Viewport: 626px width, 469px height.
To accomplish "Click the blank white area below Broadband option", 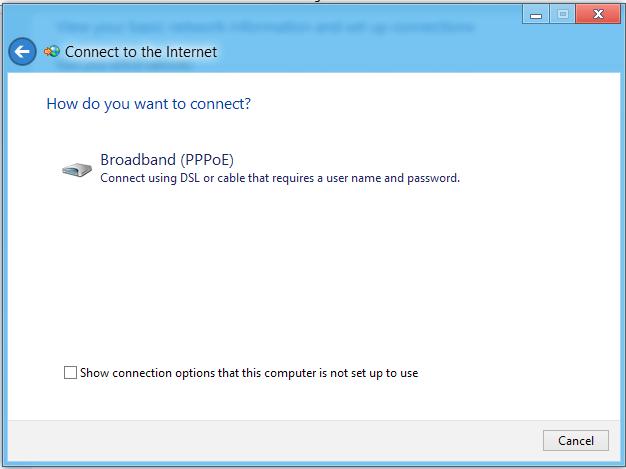I will [x=311, y=271].
